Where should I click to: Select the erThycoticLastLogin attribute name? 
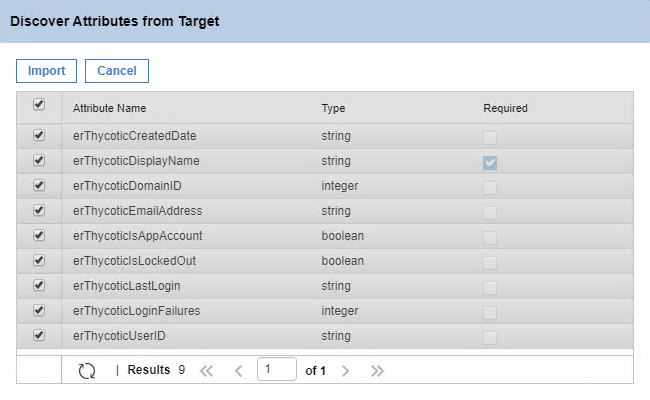point(127,286)
